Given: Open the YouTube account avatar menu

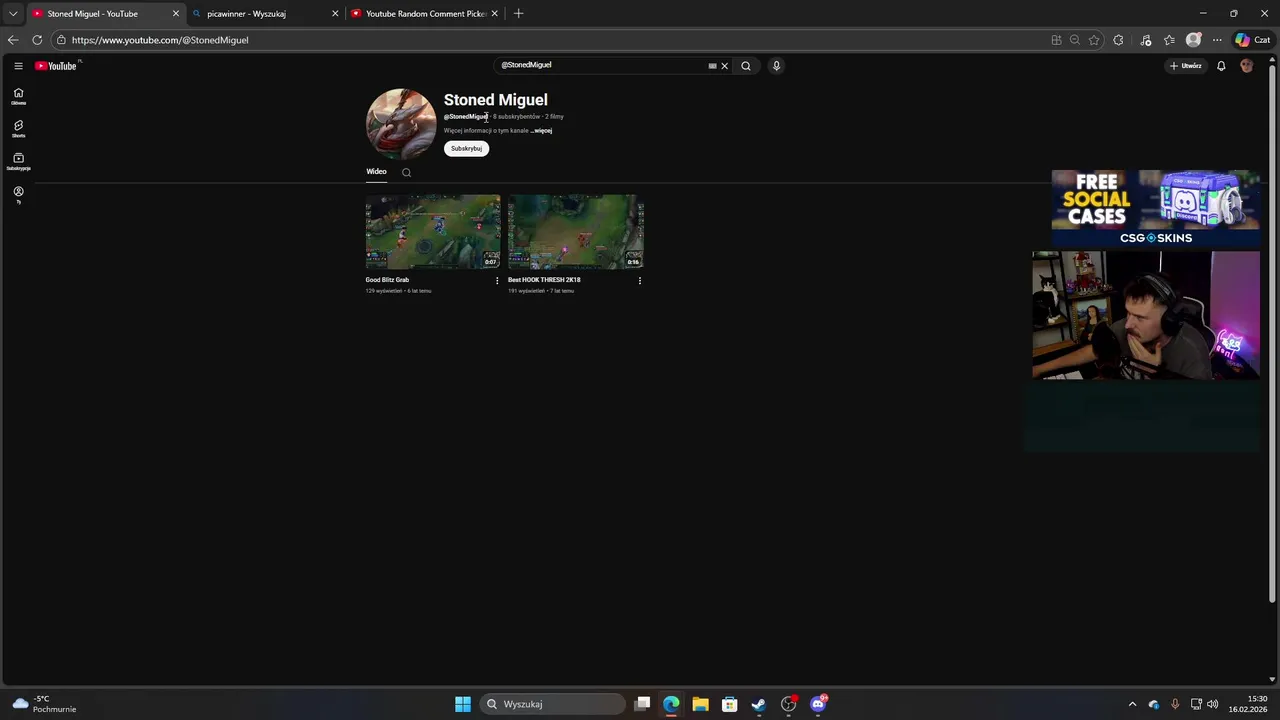Looking at the screenshot, I should [x=1246, y=66].
